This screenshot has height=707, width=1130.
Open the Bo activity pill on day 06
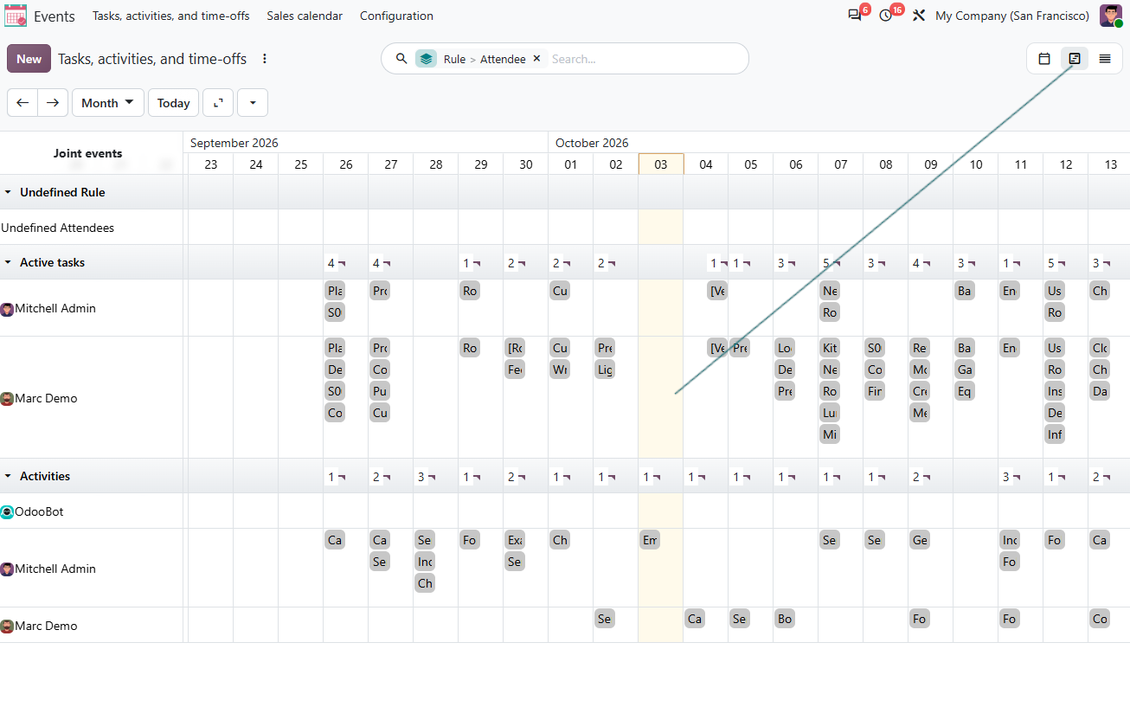coord(785,618)
